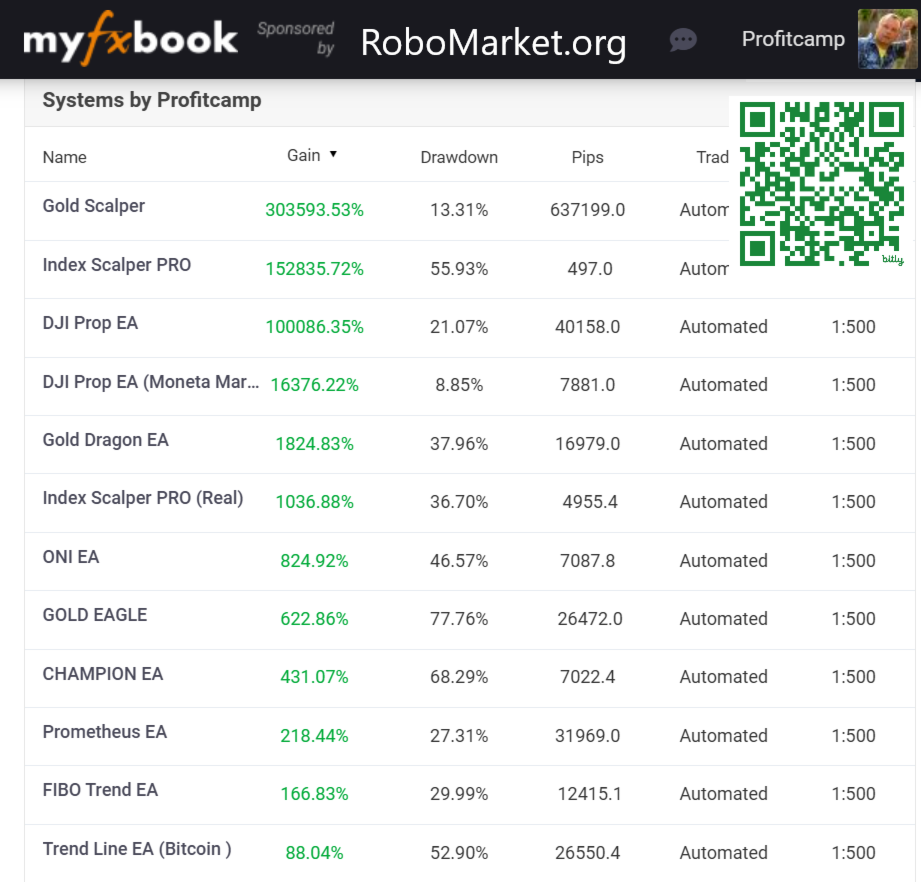Open the ONI EA system
The height and width of the screenshot is (882, 921).
point(71,557)
